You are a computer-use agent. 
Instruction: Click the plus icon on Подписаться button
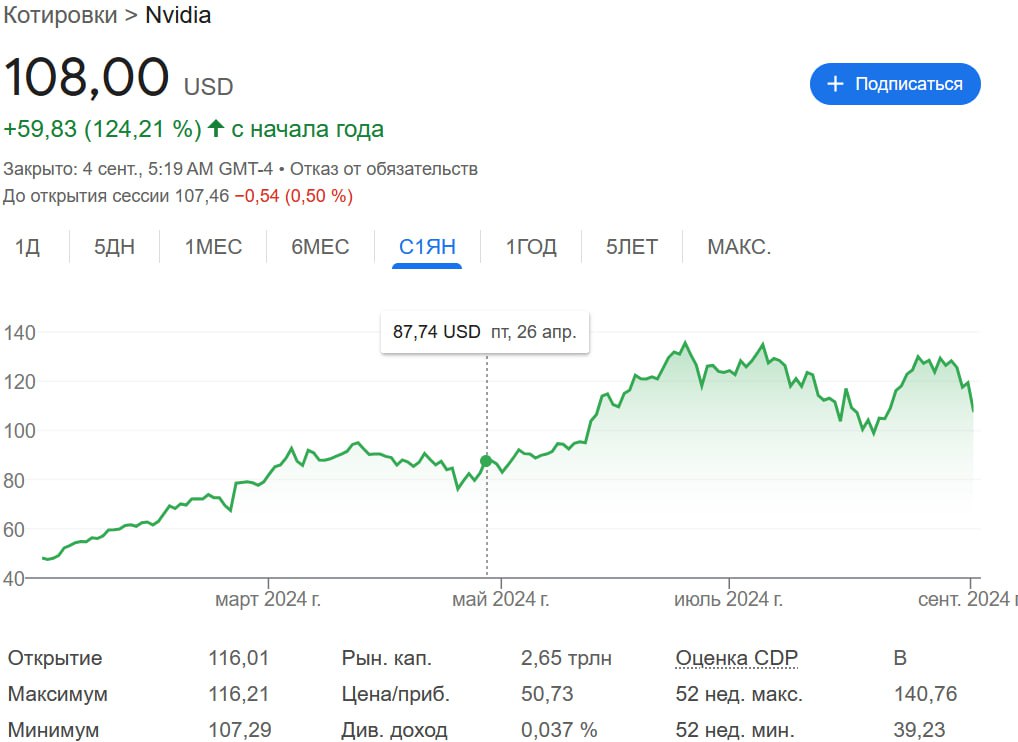tap(835, 84)
